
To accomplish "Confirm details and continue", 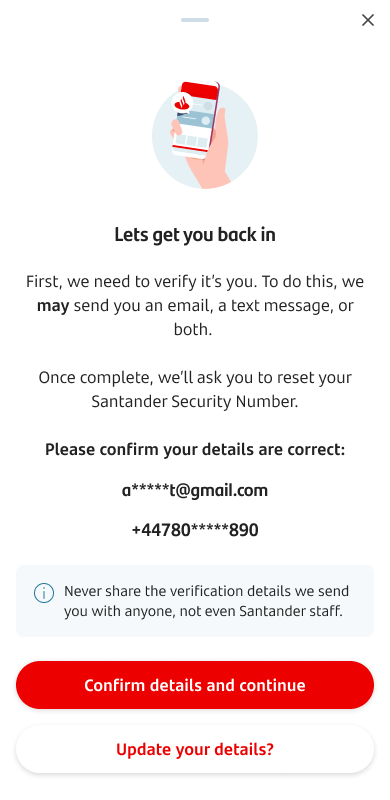I will [195, 685].
